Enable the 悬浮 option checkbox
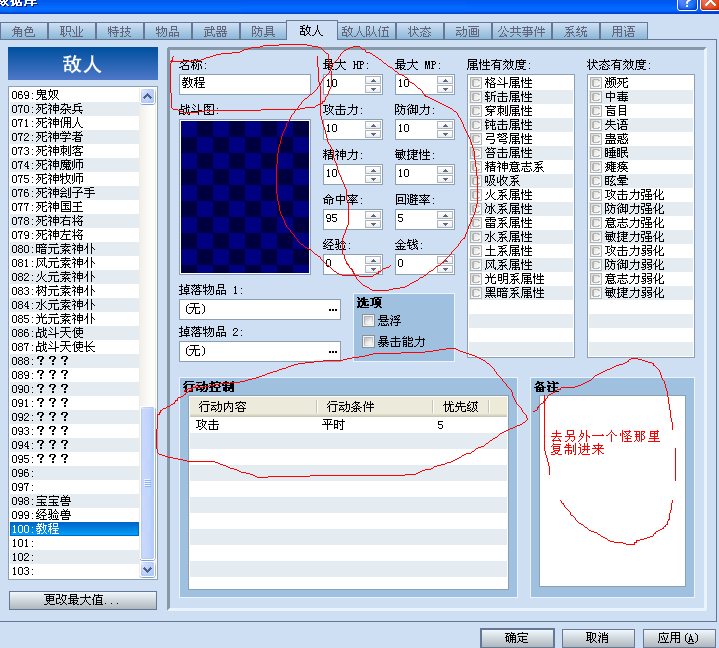 coord(368,320)
